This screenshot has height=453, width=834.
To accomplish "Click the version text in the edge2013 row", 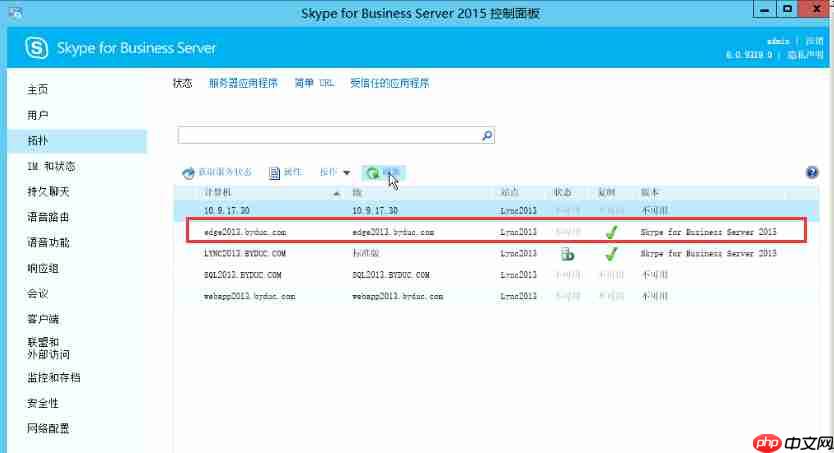I will [x=708, y=232].
